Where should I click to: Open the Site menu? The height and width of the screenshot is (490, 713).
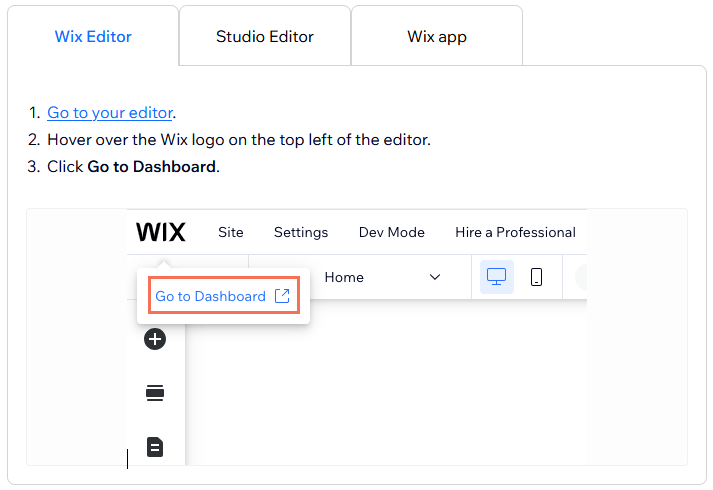(231, 232)
